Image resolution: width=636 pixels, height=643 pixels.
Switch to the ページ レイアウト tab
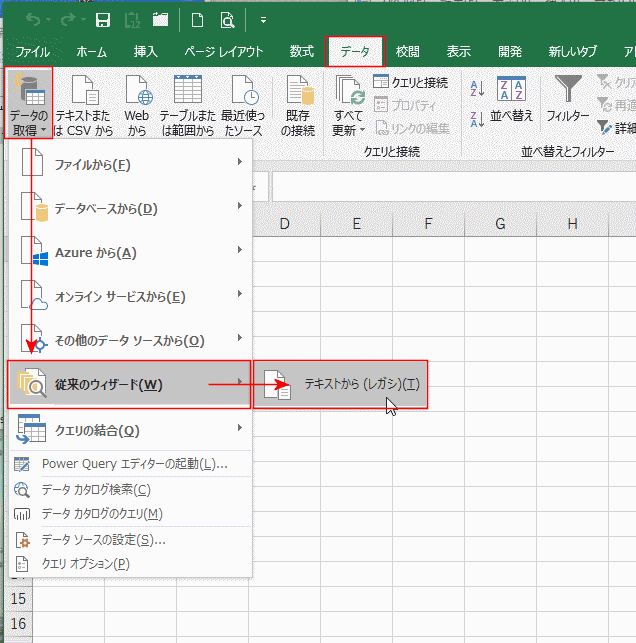pyautogui.click(x=224, y=52)
